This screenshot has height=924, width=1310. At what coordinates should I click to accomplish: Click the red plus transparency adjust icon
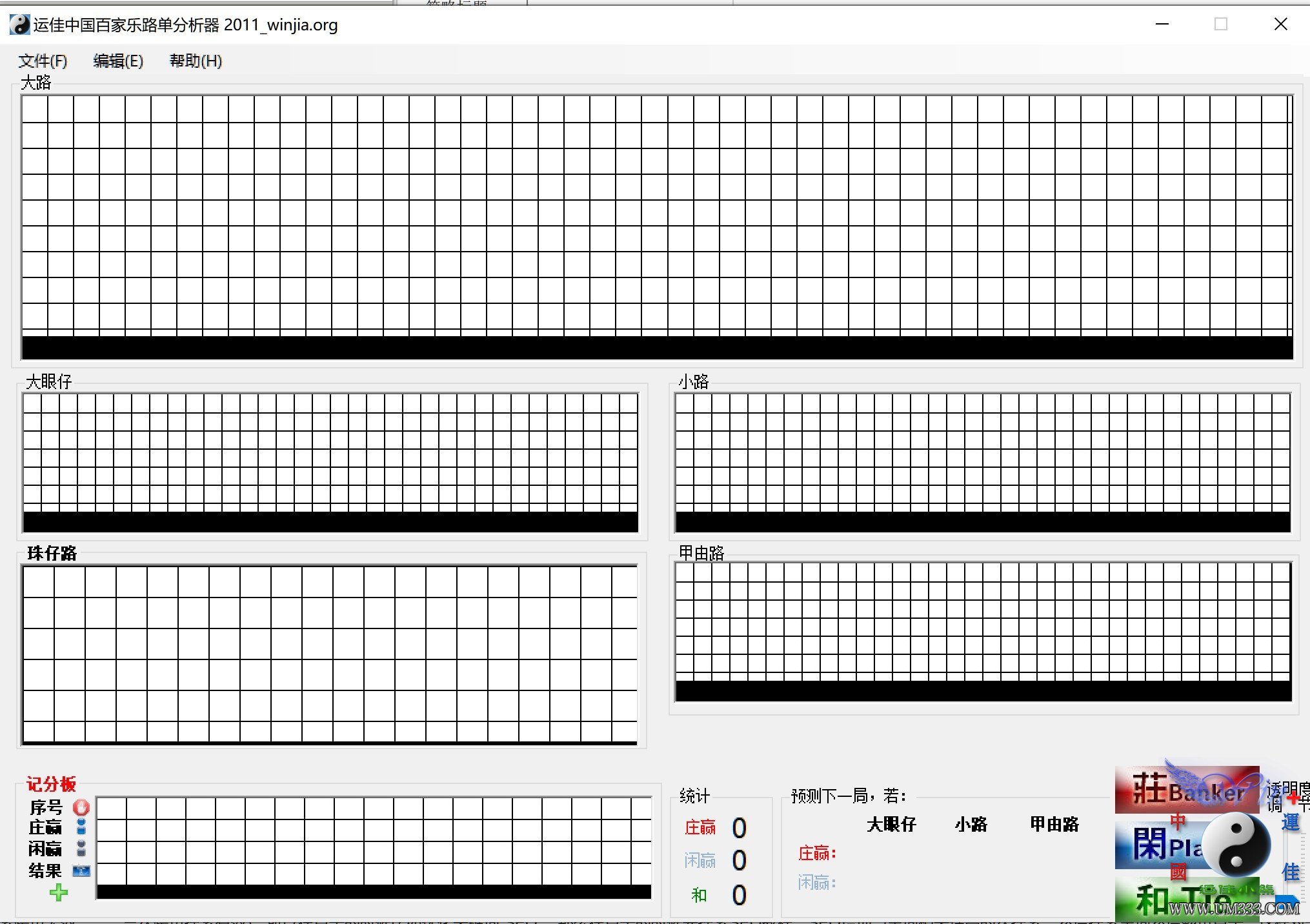1293,798
